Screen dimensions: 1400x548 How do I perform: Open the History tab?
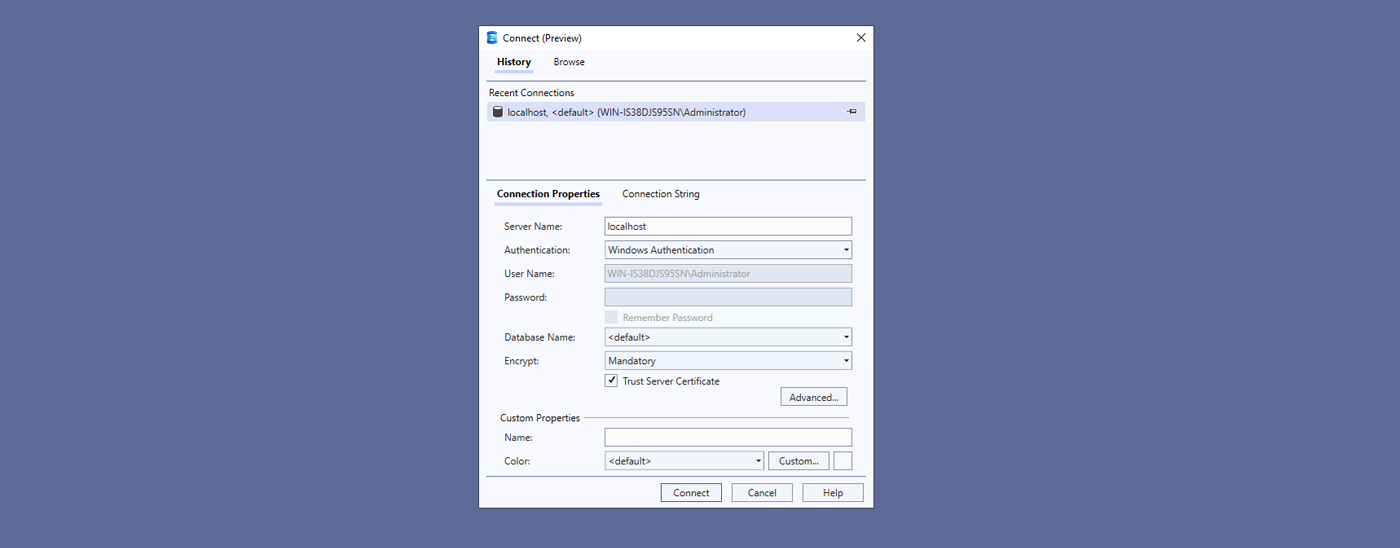point(514,62)
